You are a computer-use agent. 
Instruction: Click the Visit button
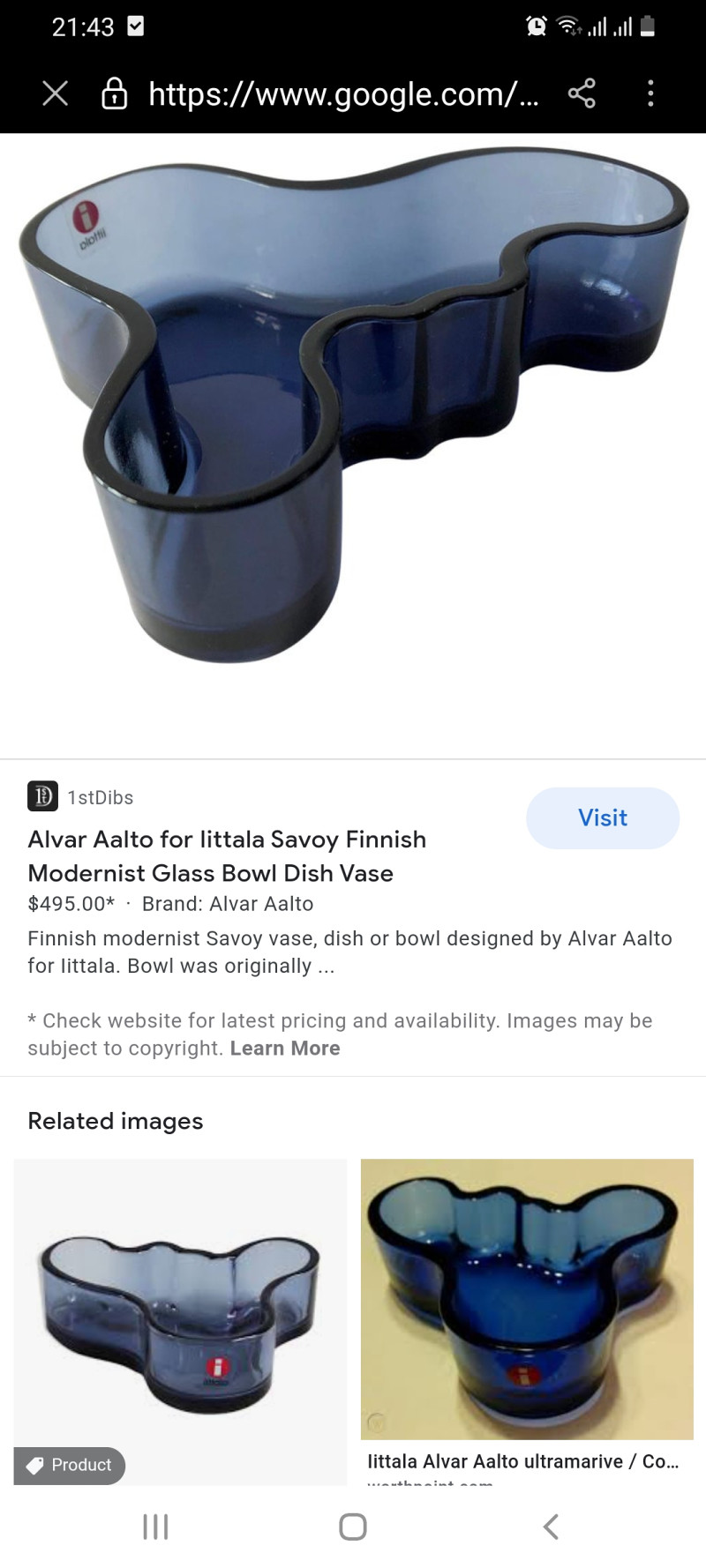coord(603,818)
